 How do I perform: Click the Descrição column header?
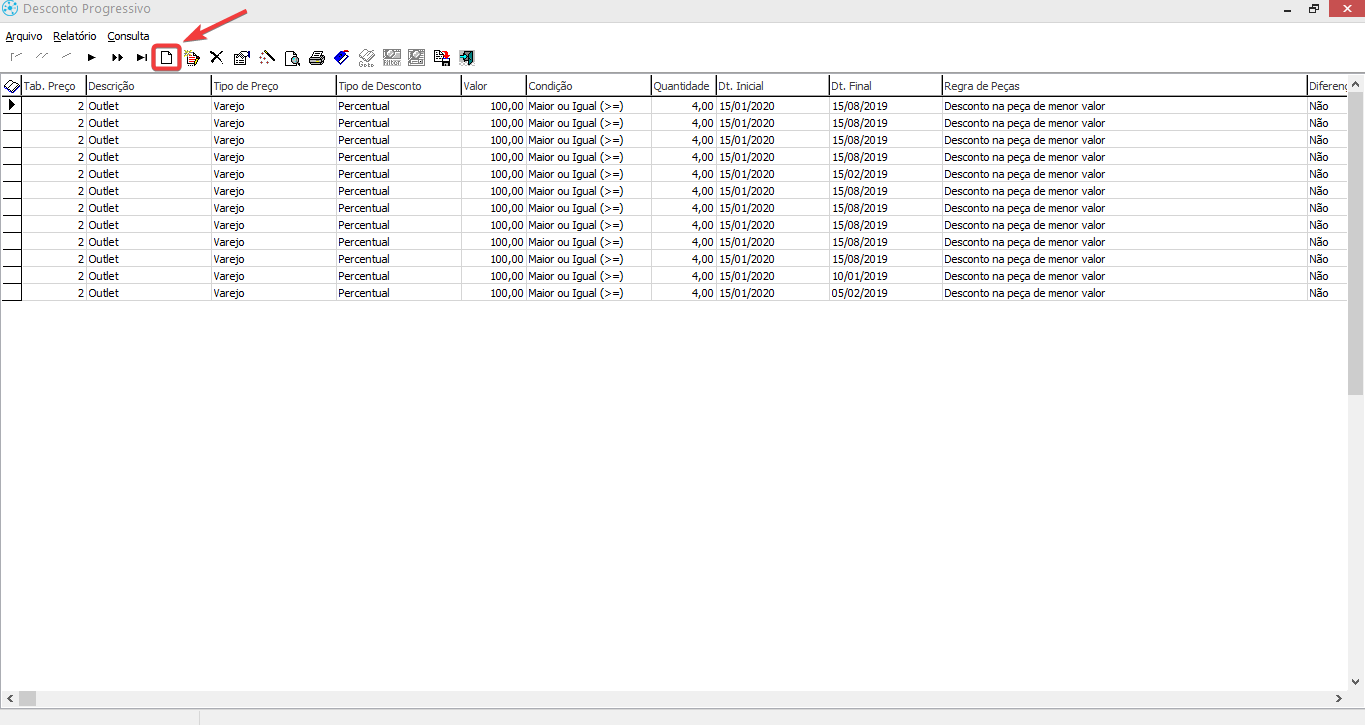[148, 86]
